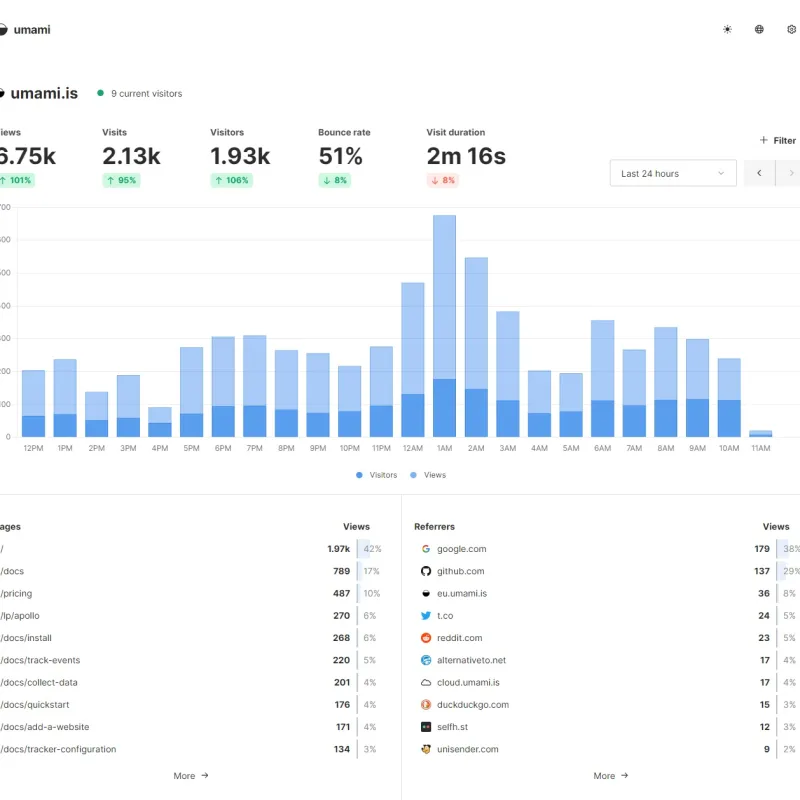
Task: Toggle Visitors series in chart legend
Action: point(377,475)
